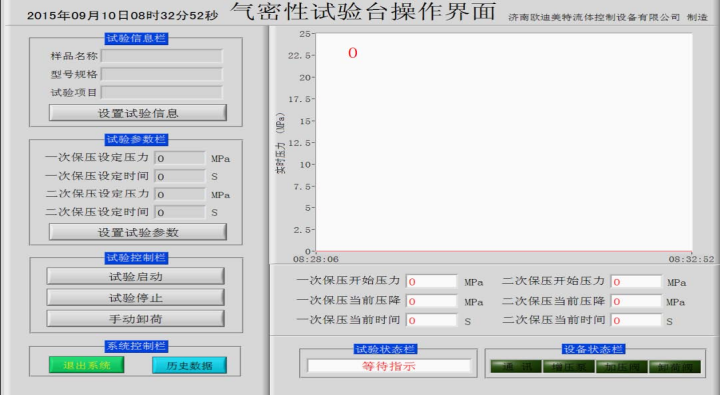Click the 二次保压设定压力 value field
Viewport: 720px width, 396px height.
tap(180, 194)
